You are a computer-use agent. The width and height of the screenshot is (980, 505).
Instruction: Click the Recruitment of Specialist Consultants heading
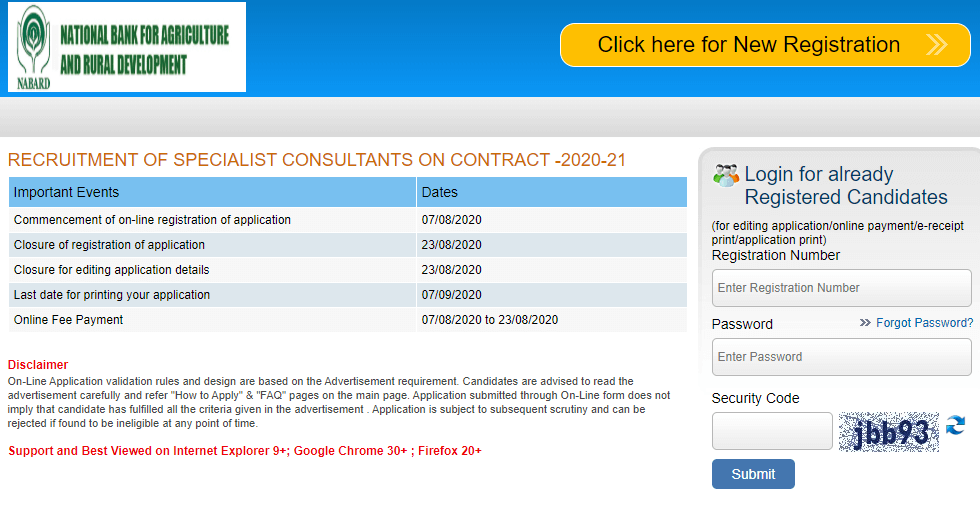tap(317, 160)
